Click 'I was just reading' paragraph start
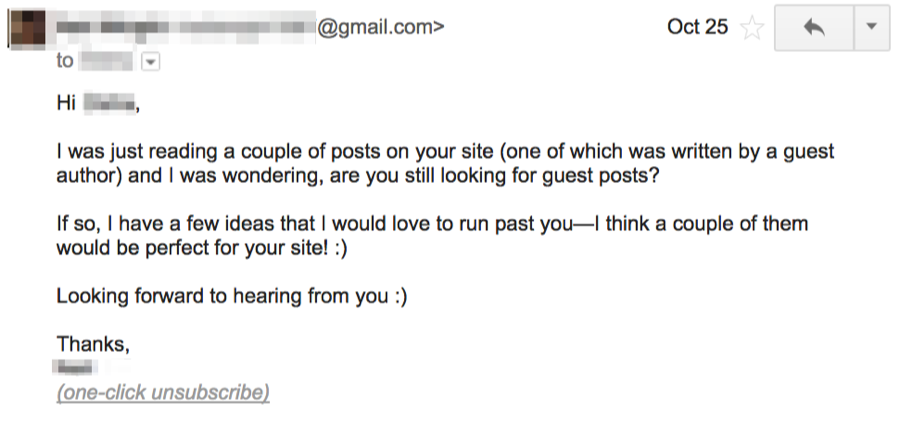This screenshot has height=424, width=900. (137, 152)
